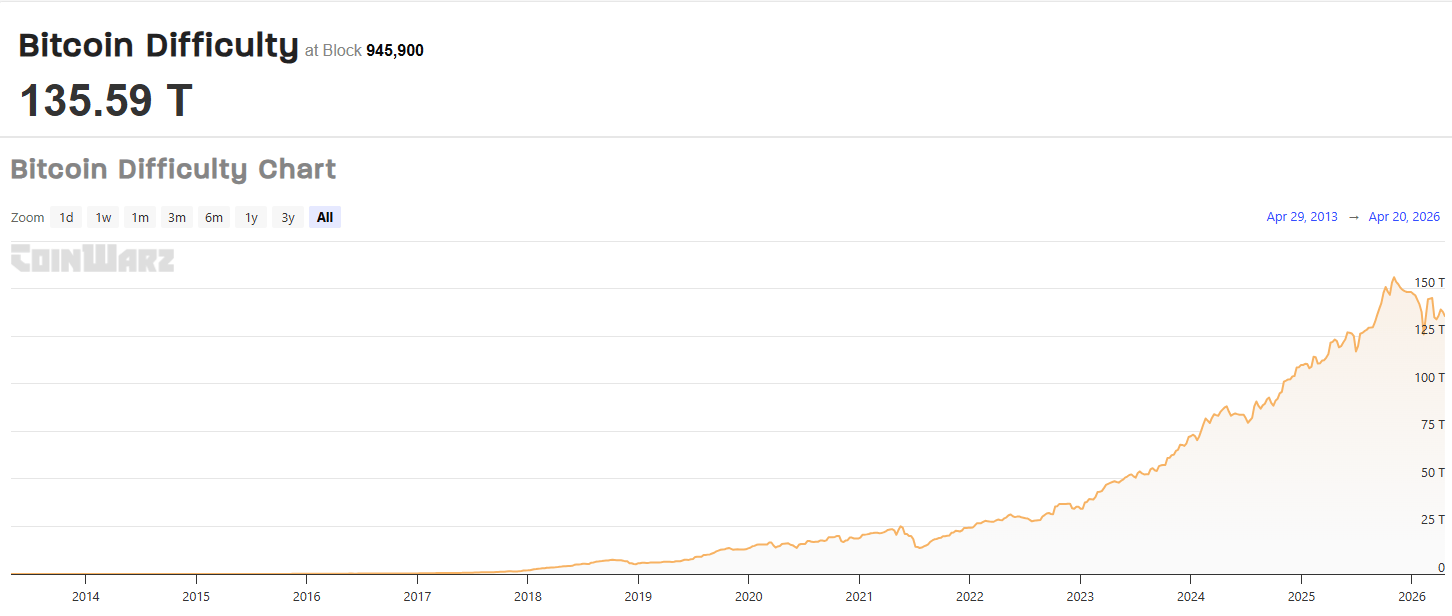Click the 150 T y-axis label
Image resolution: width=1452 pixels, height=616 pixels.
pyautogui.click(x=1429, y=283)
